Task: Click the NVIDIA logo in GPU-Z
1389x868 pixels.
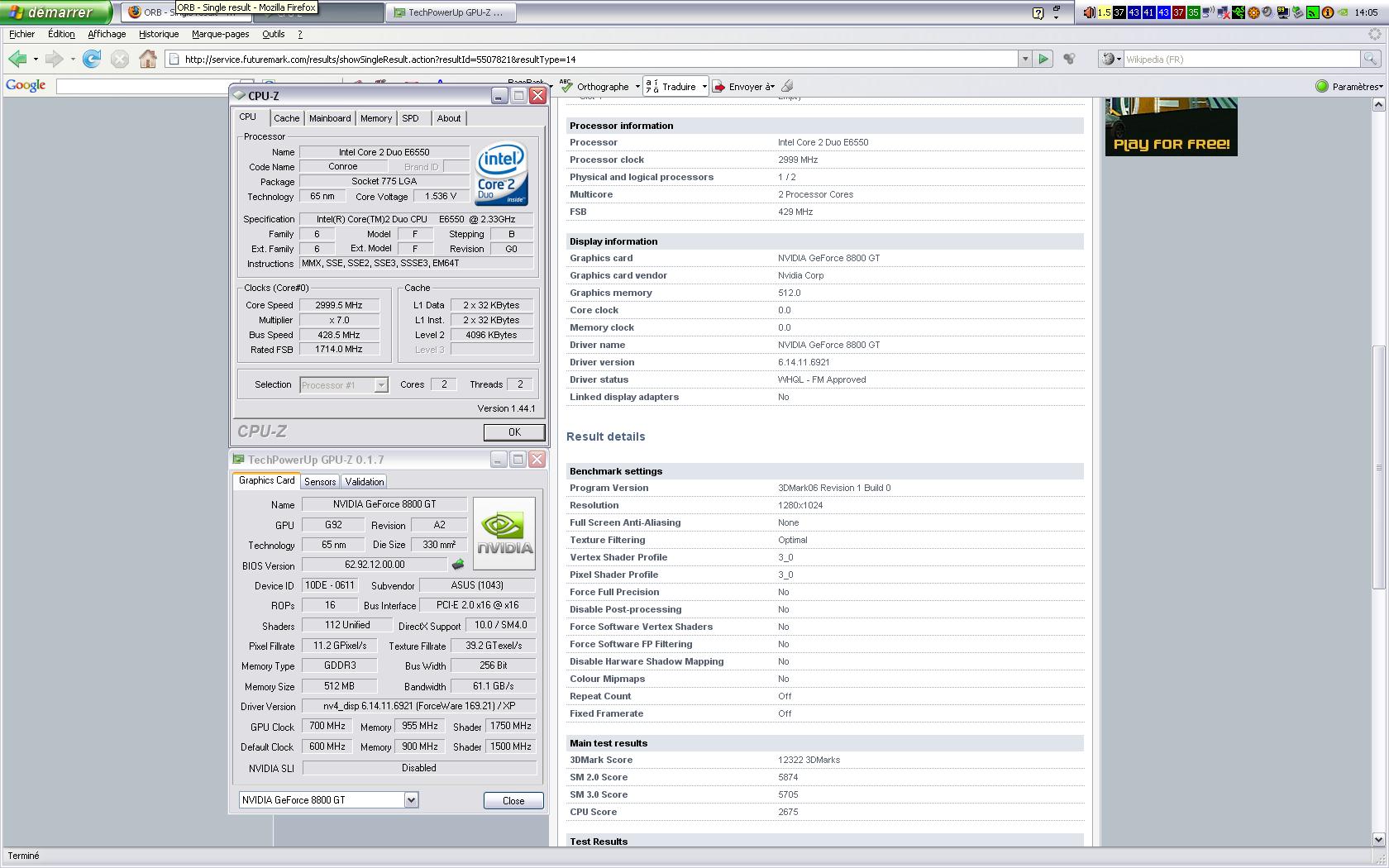Action: click(504, 533)
